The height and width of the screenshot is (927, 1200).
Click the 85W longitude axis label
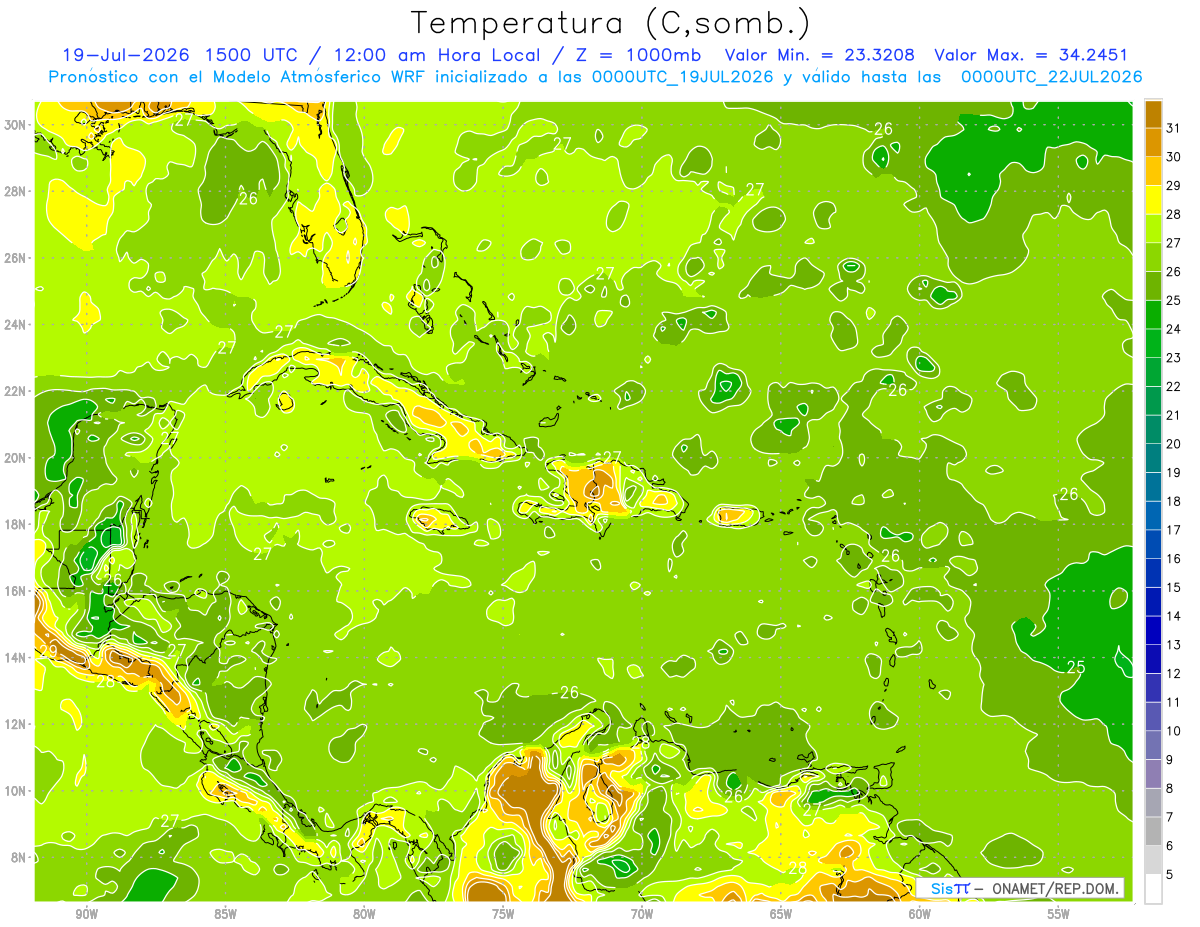[225, 914]
